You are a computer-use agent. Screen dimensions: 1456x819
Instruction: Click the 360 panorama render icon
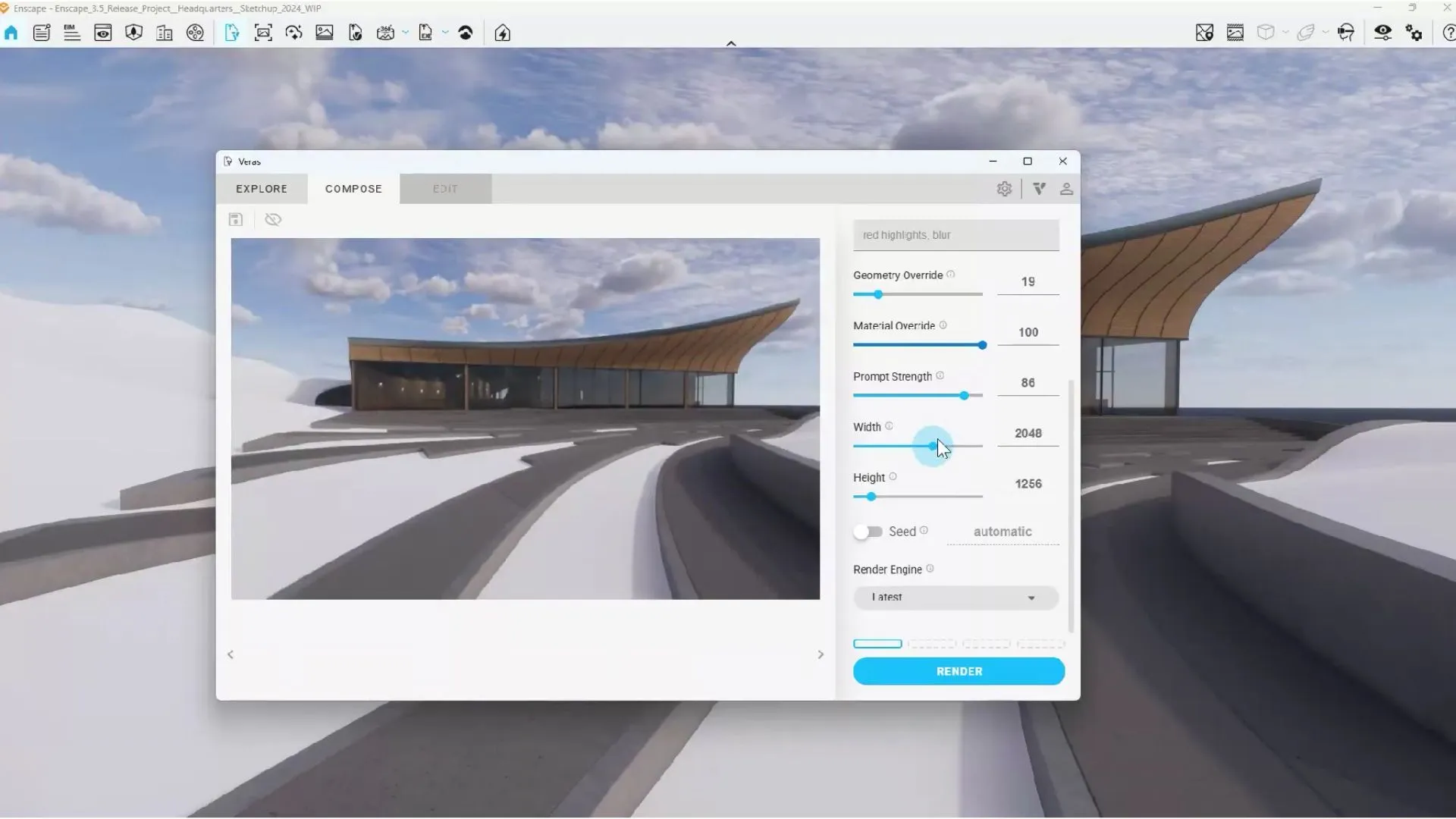click(385, 33)
